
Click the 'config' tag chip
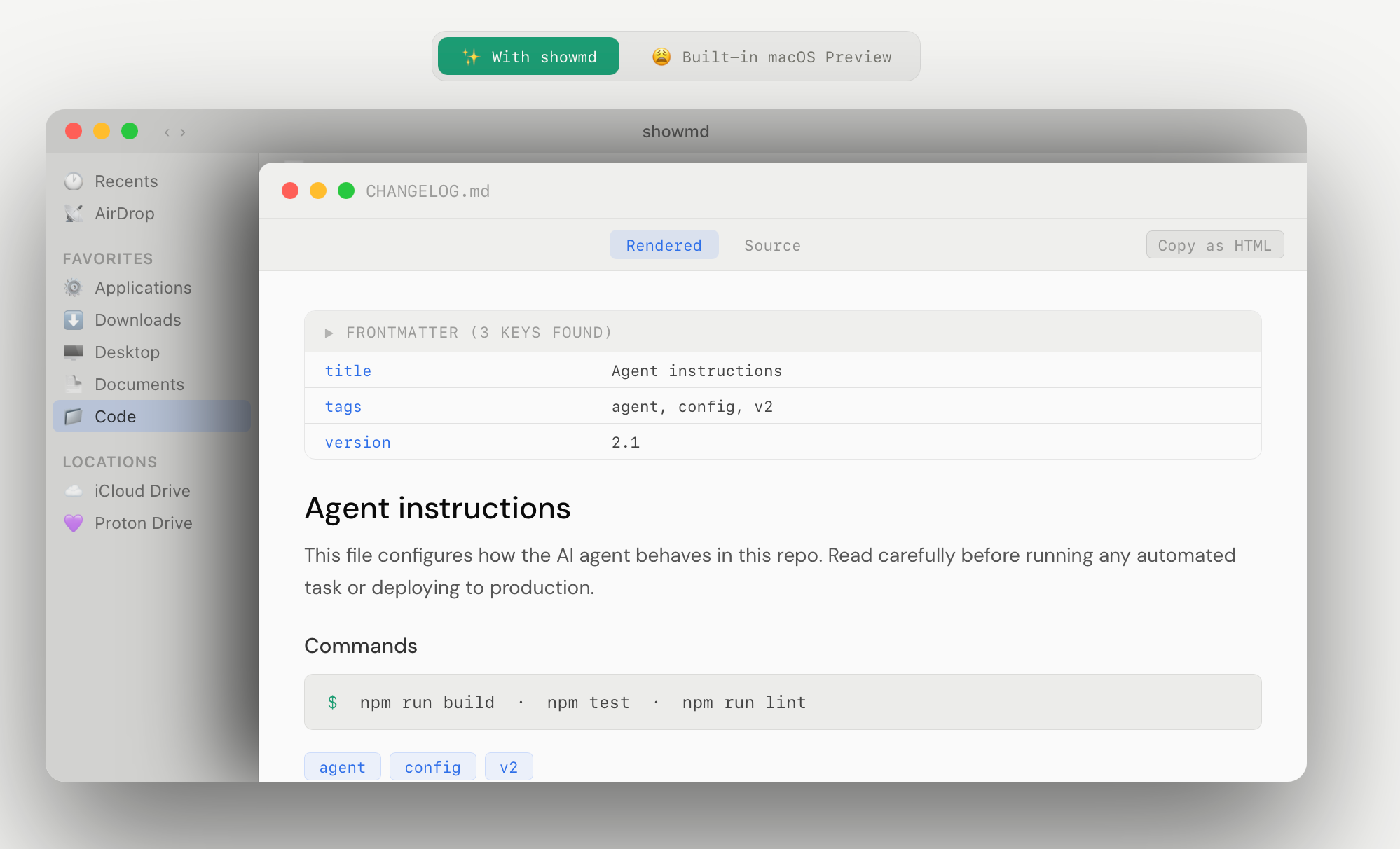tap(432, 767)
